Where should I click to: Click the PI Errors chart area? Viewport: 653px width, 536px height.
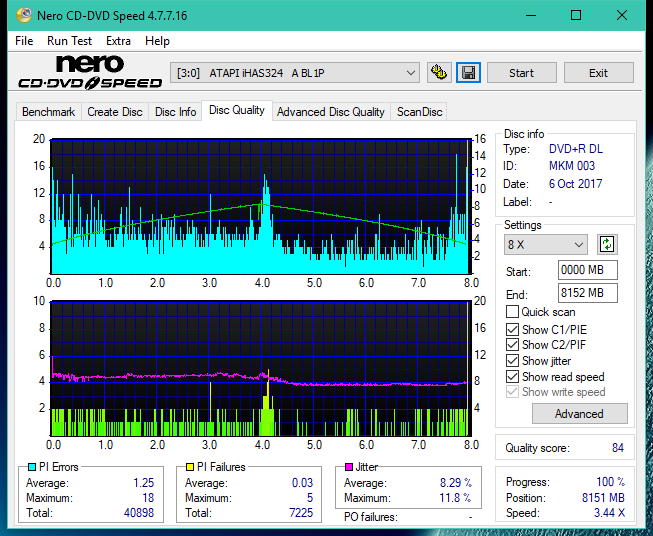coord(260,207)
